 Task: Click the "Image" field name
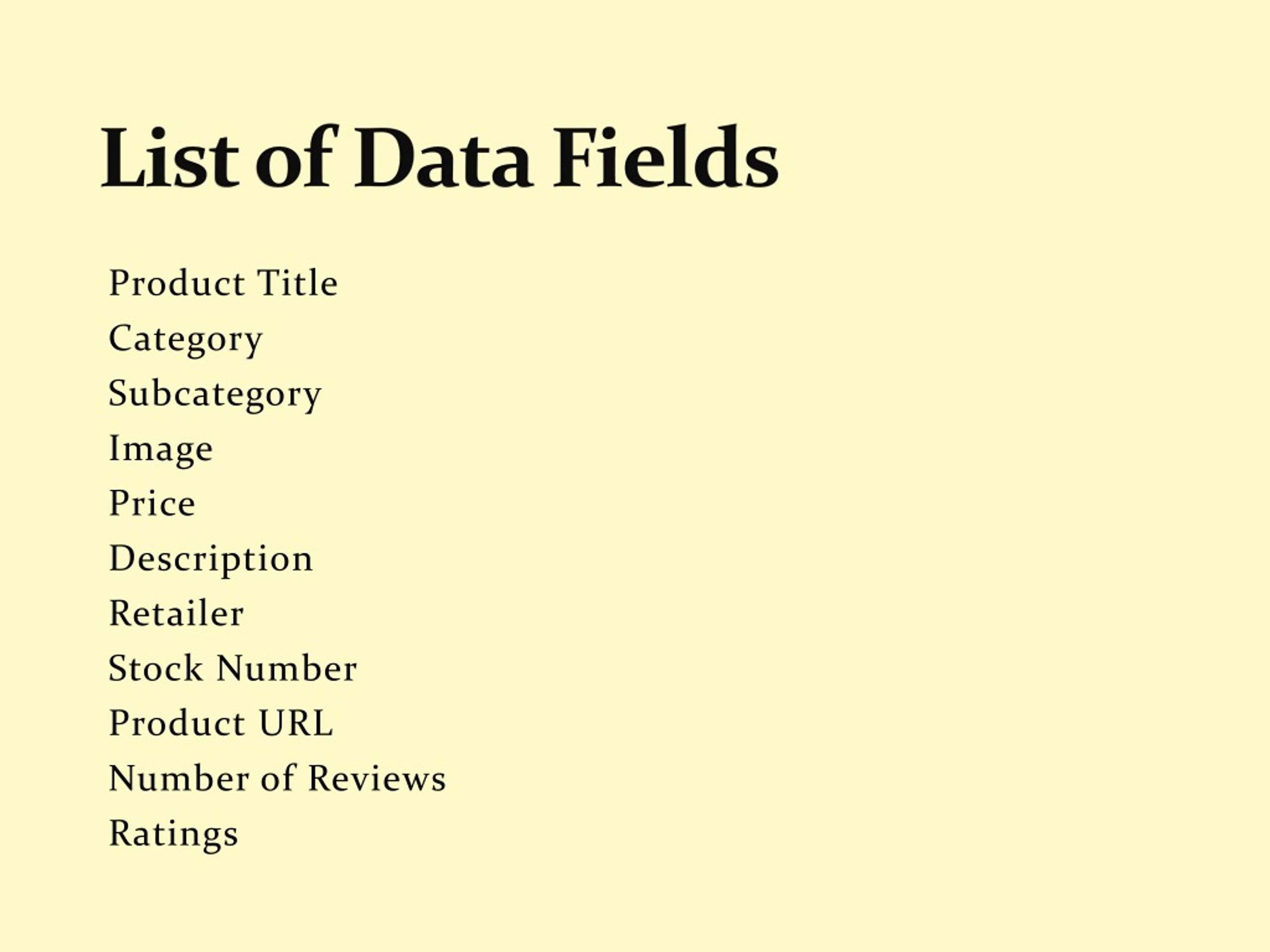(x=161, y=449)
